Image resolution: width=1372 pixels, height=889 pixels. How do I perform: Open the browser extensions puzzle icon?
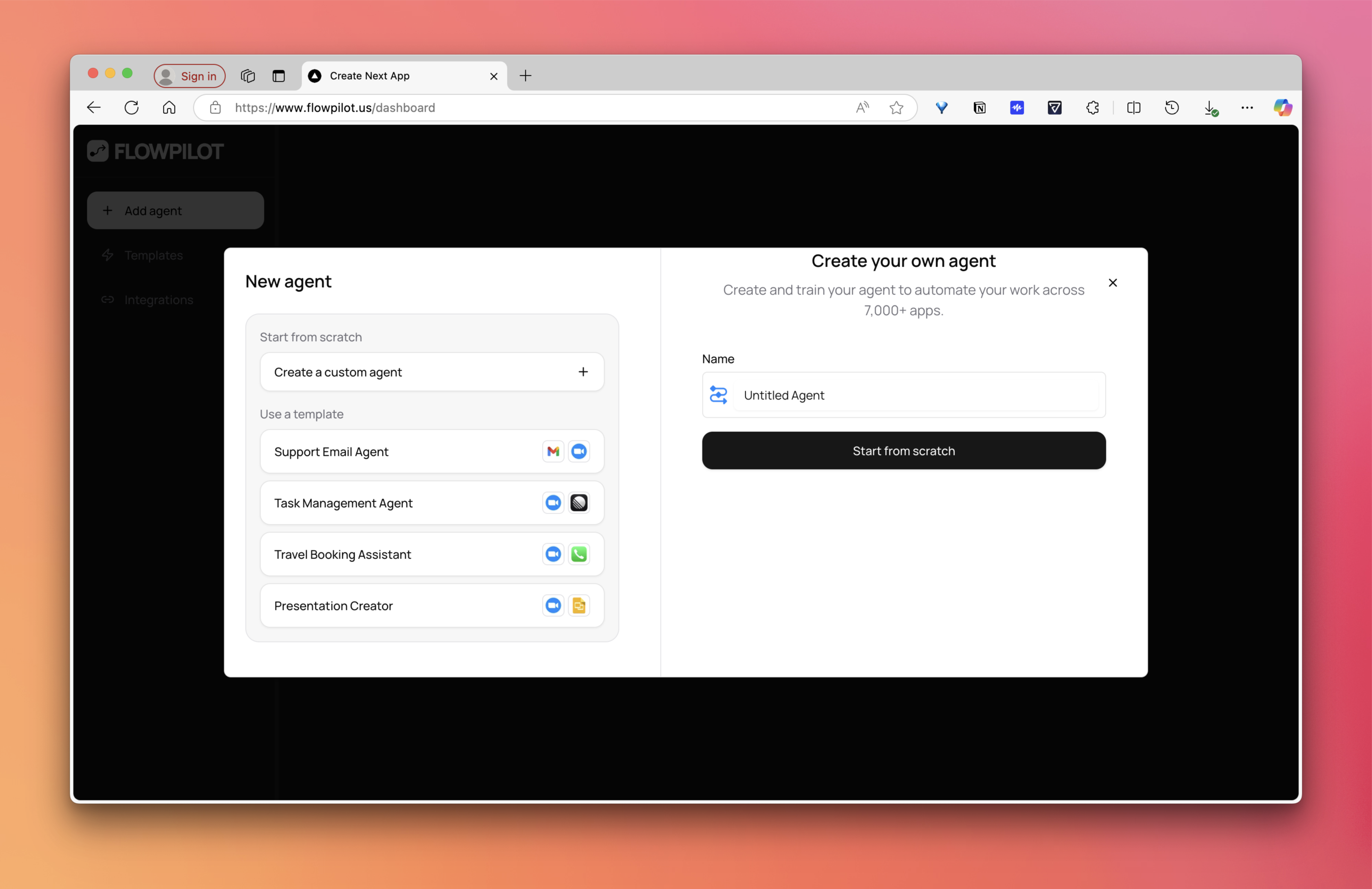pos(1092,108)
